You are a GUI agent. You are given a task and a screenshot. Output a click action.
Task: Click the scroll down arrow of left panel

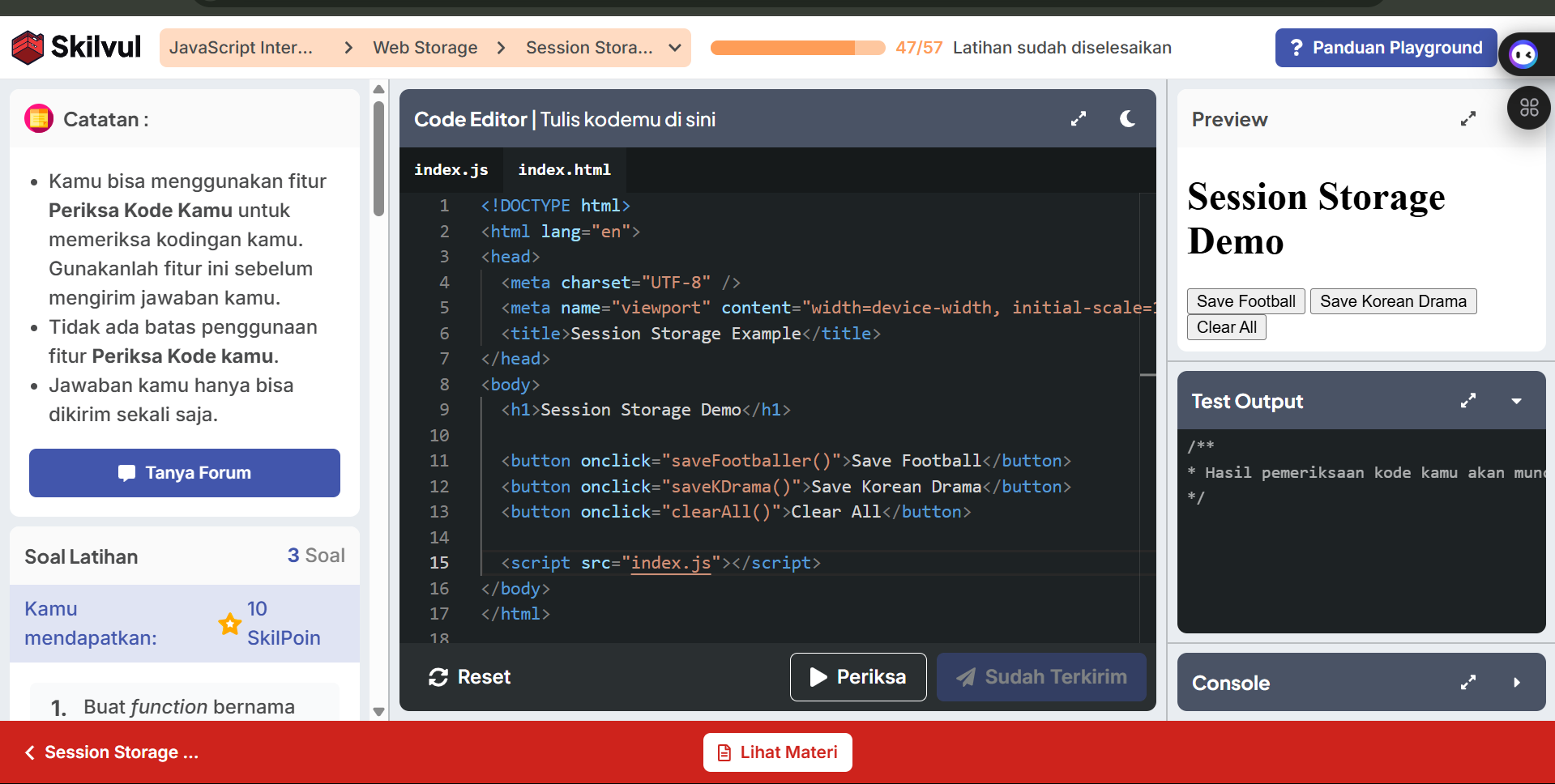[x=378, y=712]
